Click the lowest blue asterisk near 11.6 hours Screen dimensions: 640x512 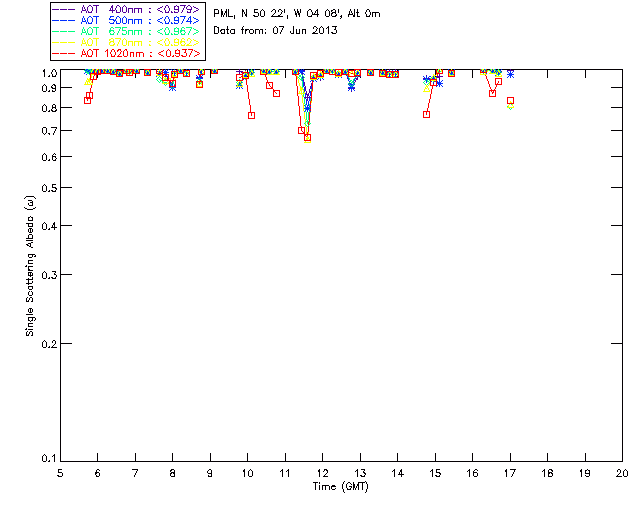(x=307, y=109)
